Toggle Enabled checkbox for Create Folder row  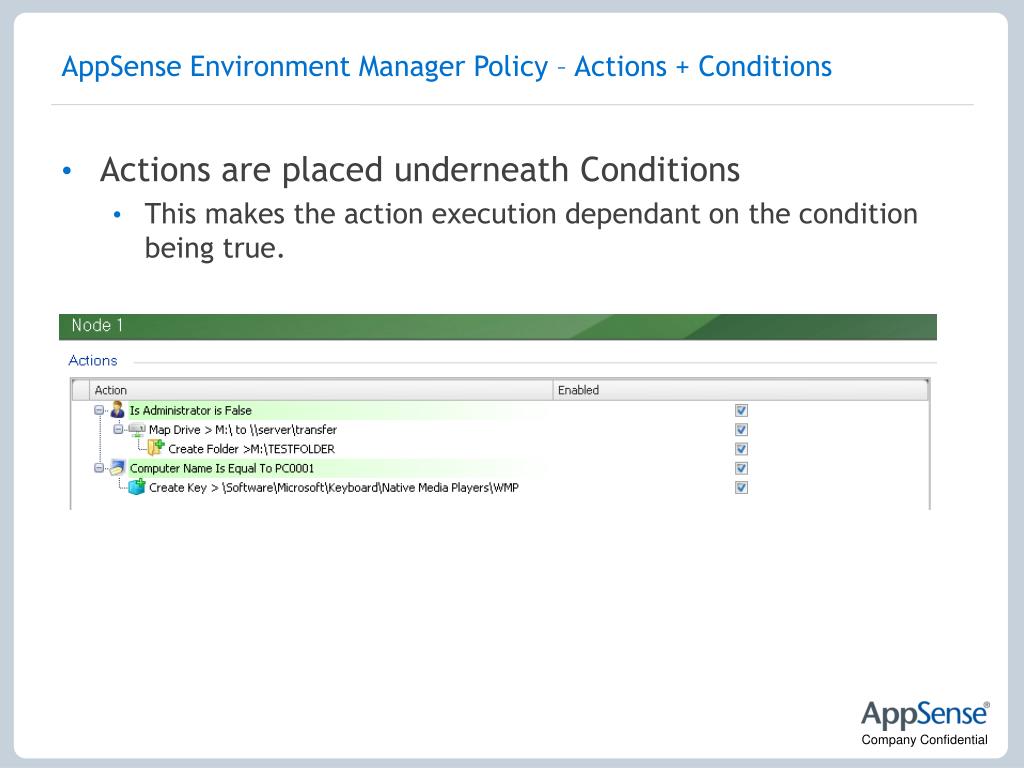[741, 449]
